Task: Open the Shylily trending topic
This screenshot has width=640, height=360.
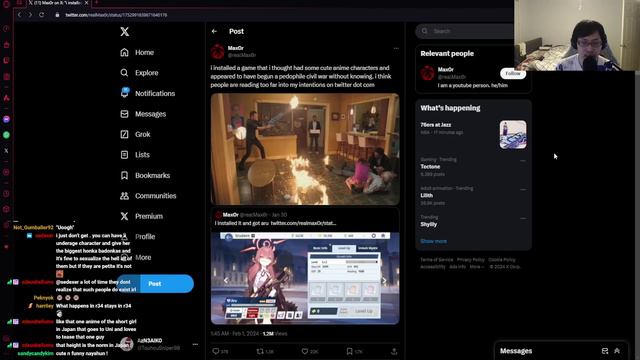Action: point(429,224)
